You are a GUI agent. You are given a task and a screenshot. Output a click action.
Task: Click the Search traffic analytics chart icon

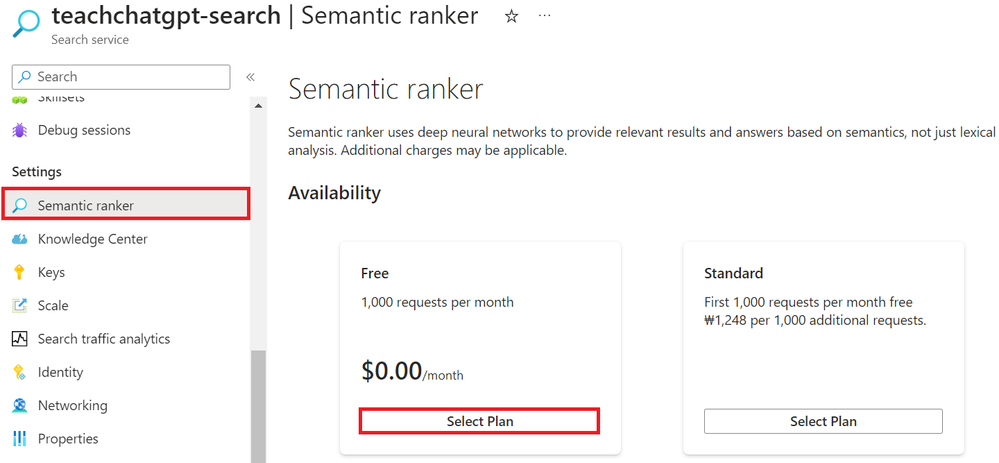click(19, 339)
